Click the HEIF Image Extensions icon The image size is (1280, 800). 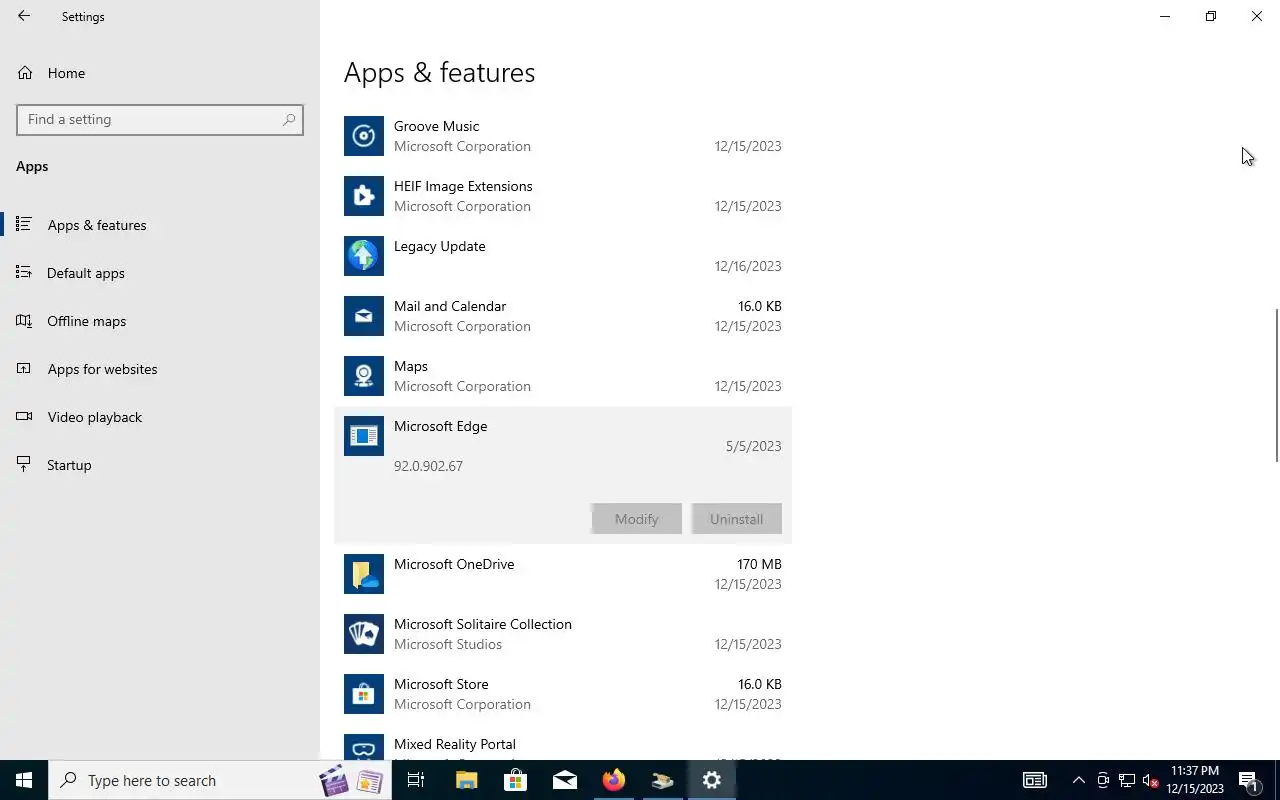click(364, 196)
